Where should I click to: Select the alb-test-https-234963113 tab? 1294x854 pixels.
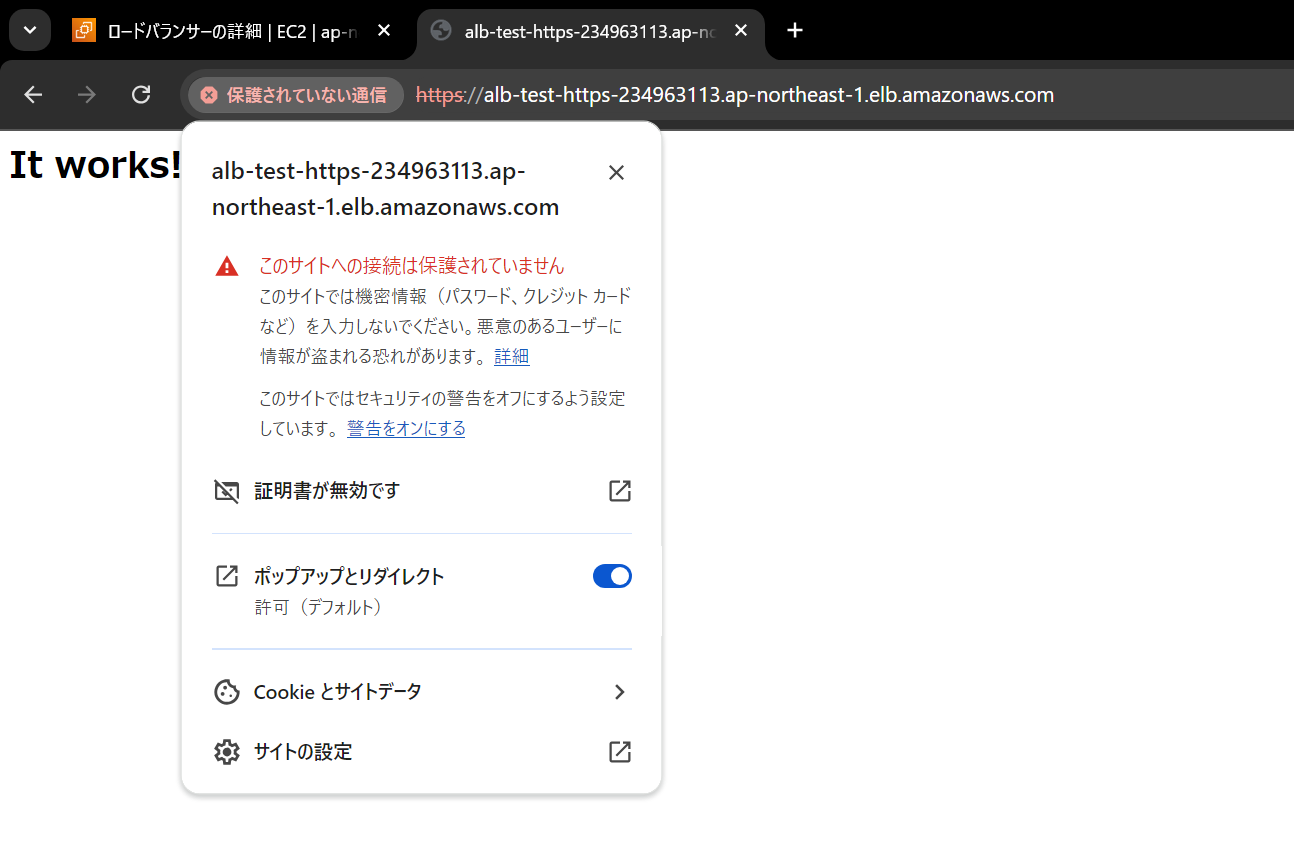(x=590, y=31)
